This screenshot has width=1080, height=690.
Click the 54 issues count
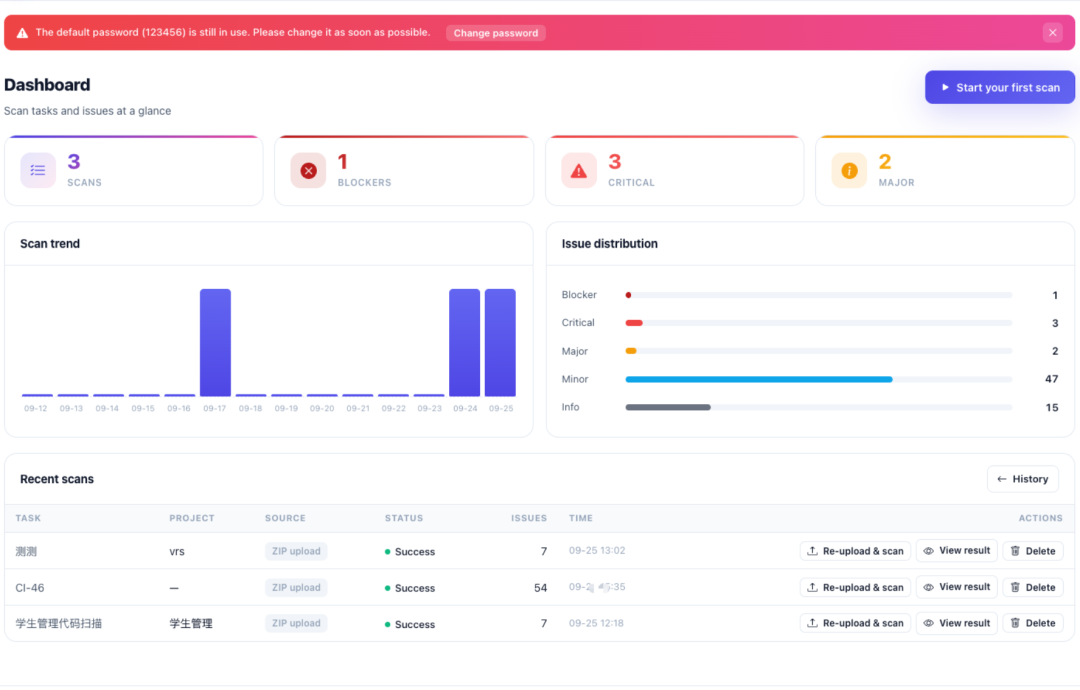(x=540, y=588)
